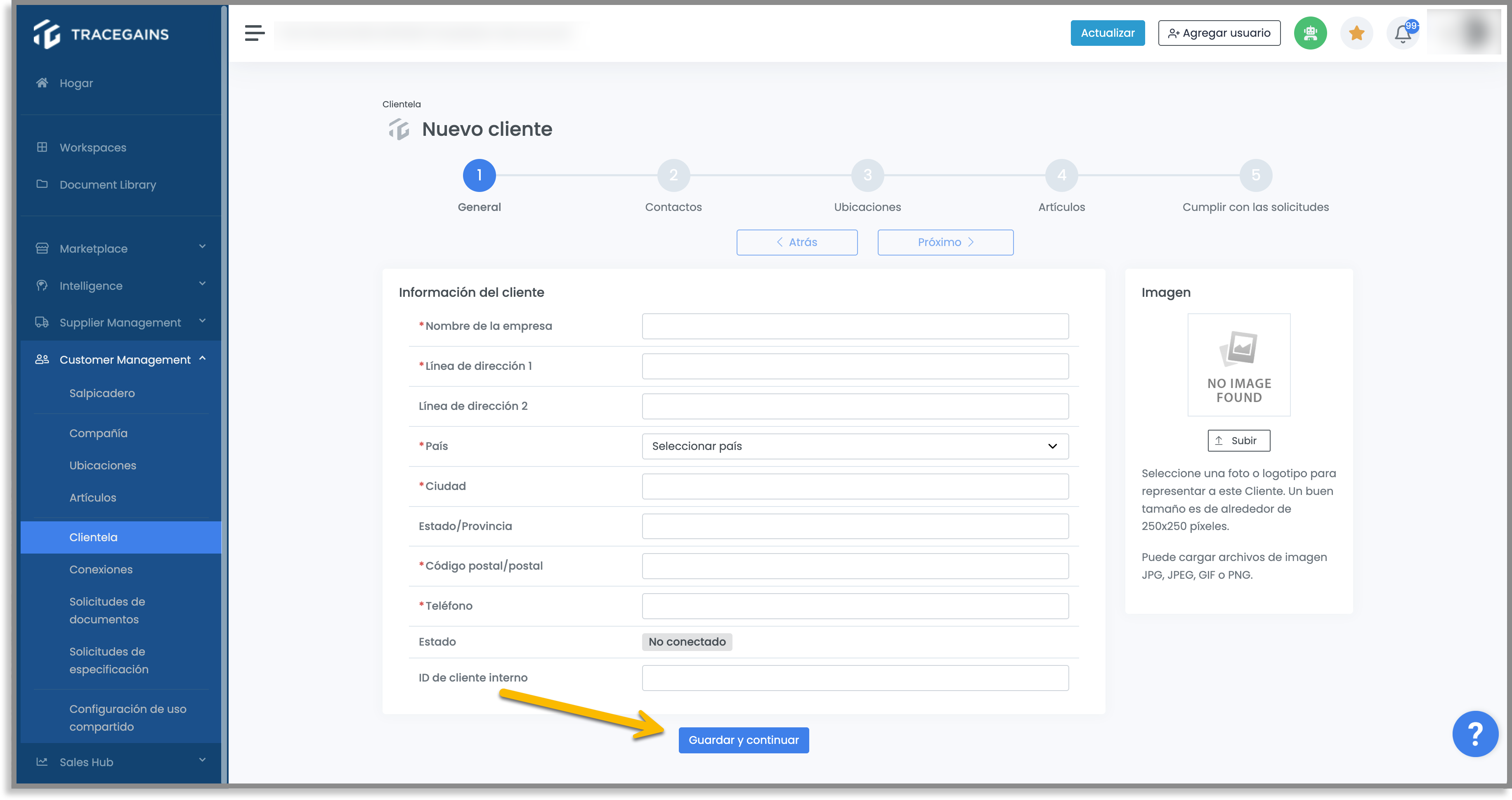Click the no image found placeholder
Image resolution: width=1512 pixels, height=800 pixels.
1238,364
